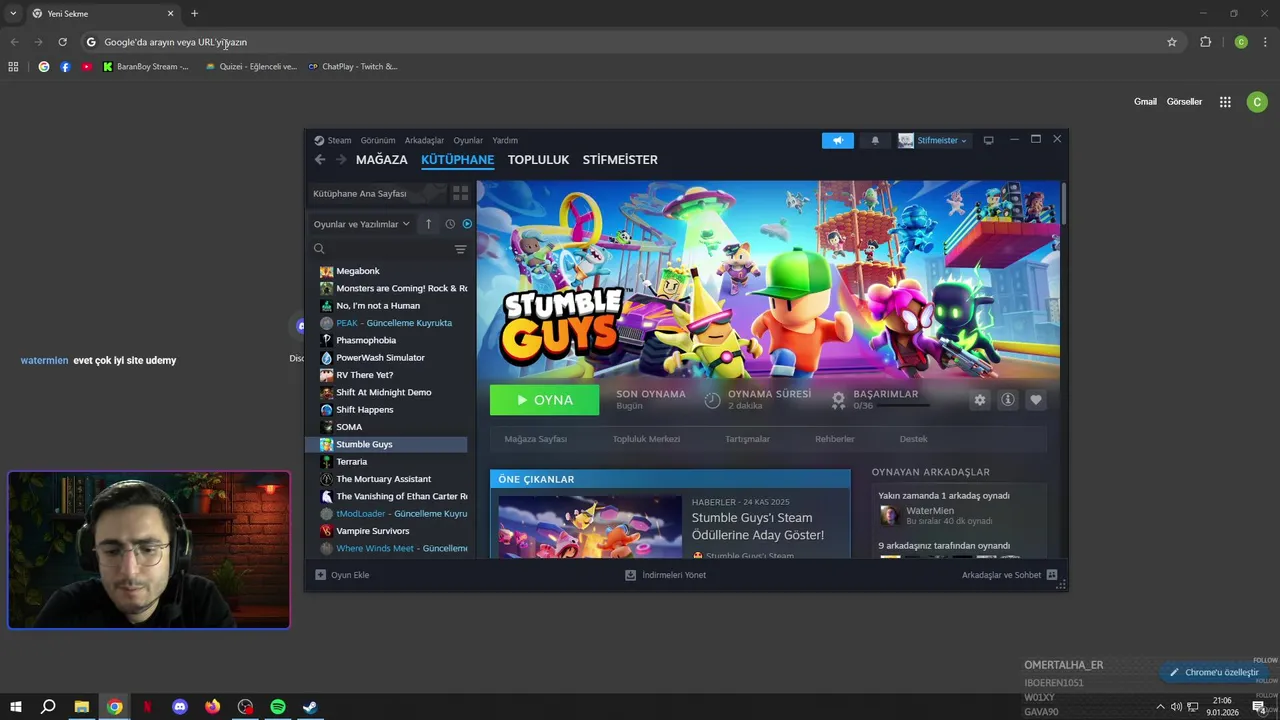Open Tartışmalar game tab
Screen dimensions: 1280x720
(x=747, y=439)
